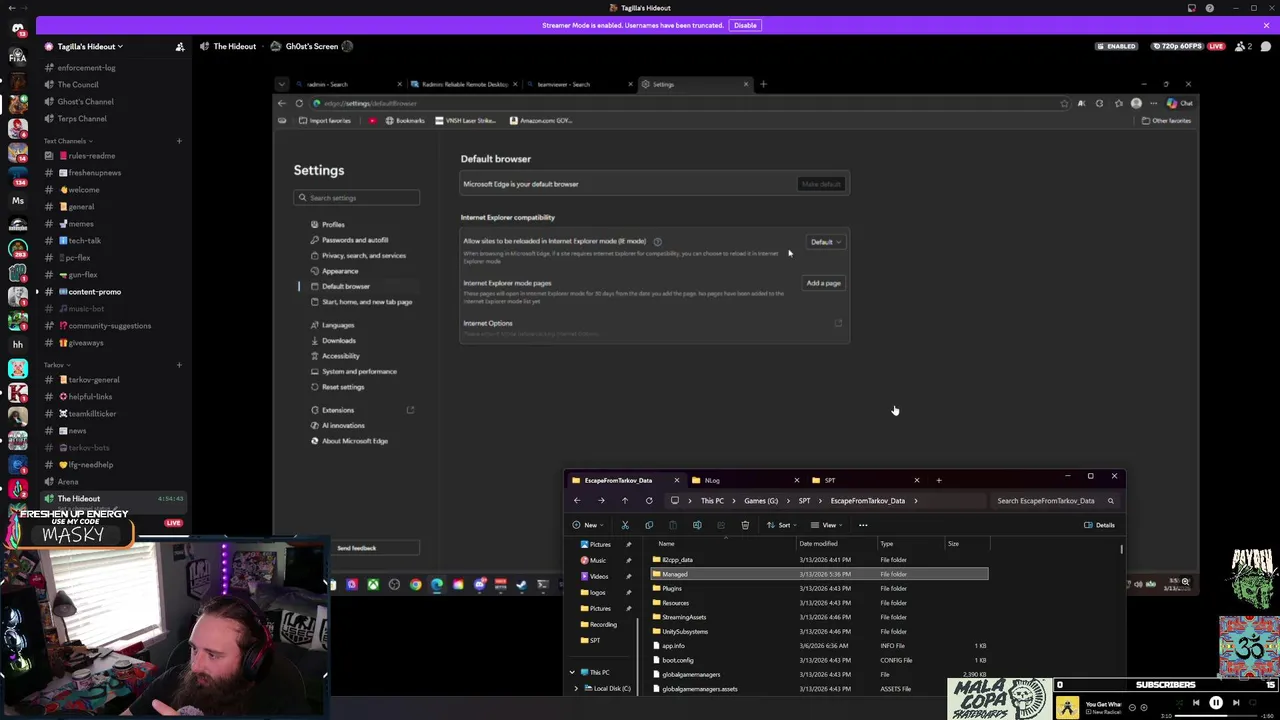Go back in the Edge browser
The width and height of the screenshot is (1280, 720).
coord(282,103)
